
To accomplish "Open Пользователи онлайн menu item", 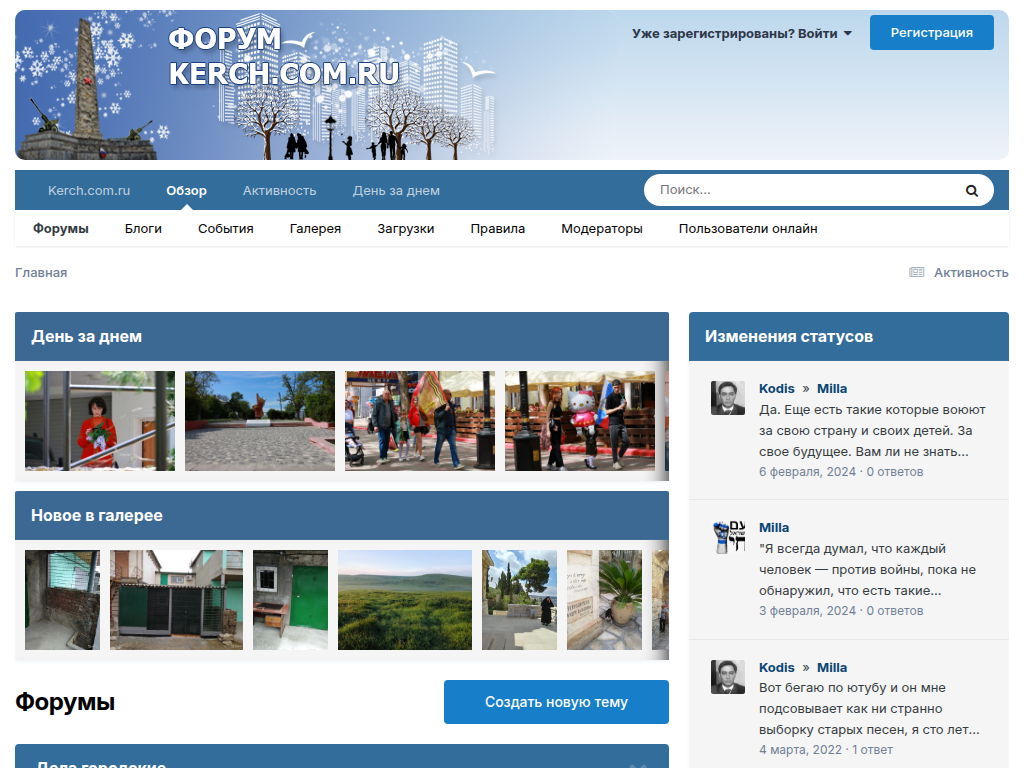I will (748, 228).
